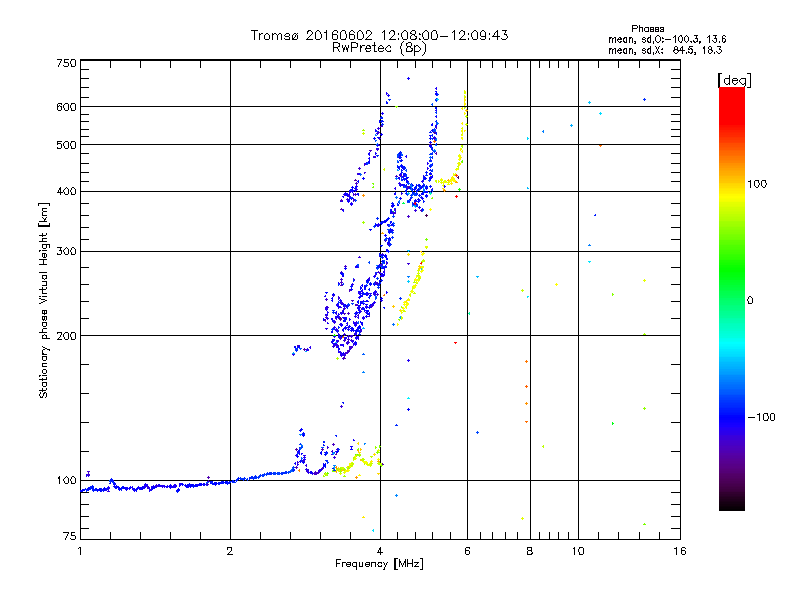Click the x-axis tick label '10'
The width and height of the screenshot is (800, 600).
pos(578,551)
